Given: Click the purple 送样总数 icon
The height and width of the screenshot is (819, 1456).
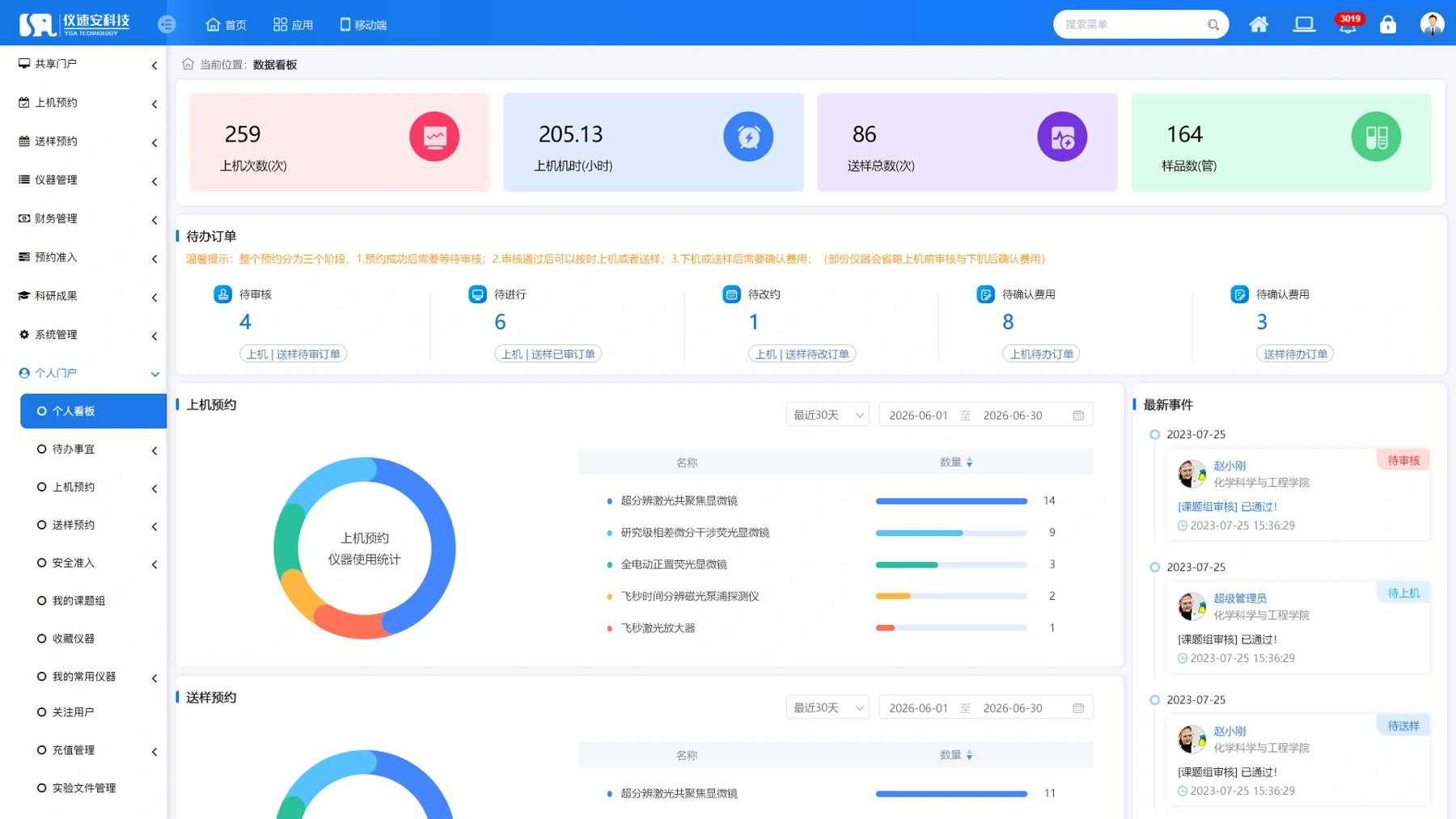Looking at the screenshot, I should coord(1062,137).
